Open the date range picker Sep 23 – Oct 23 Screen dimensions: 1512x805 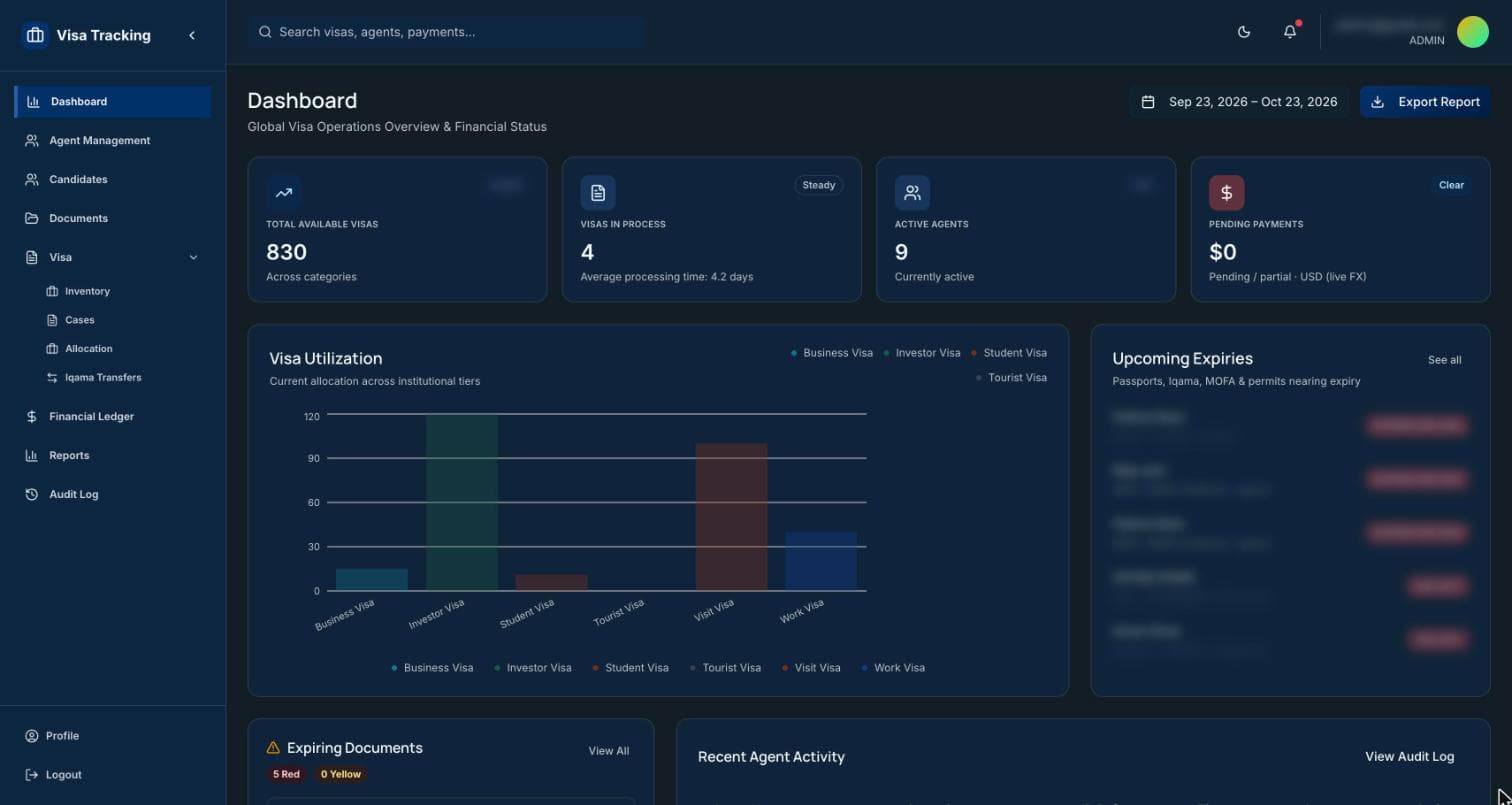(x=1239, y=102)
